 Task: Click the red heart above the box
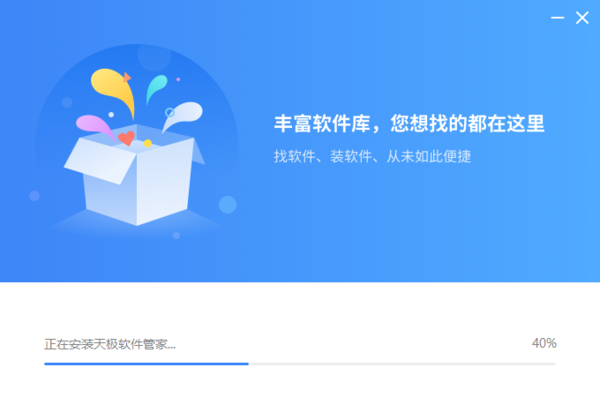126,138
